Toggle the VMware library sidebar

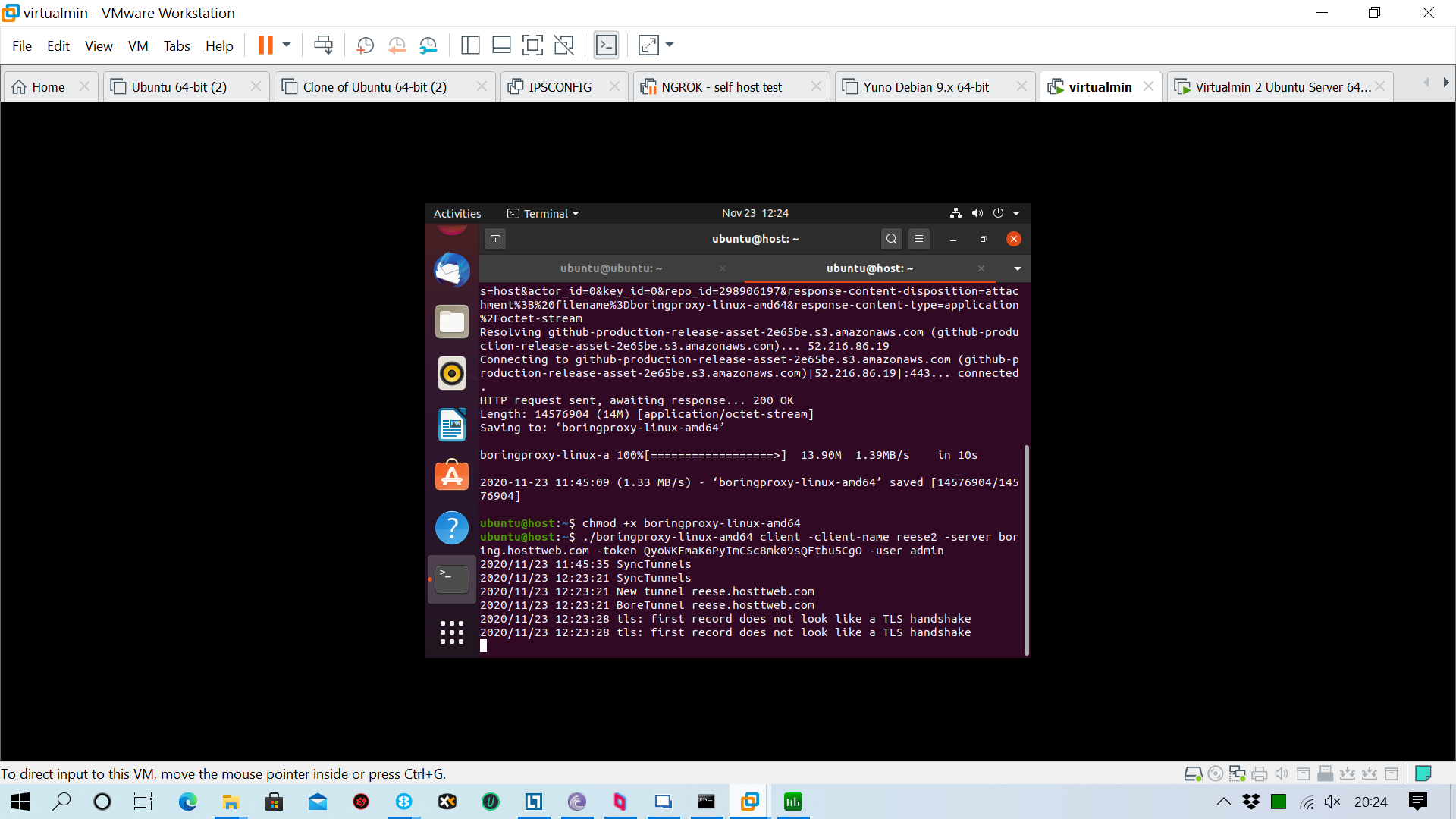470,45
